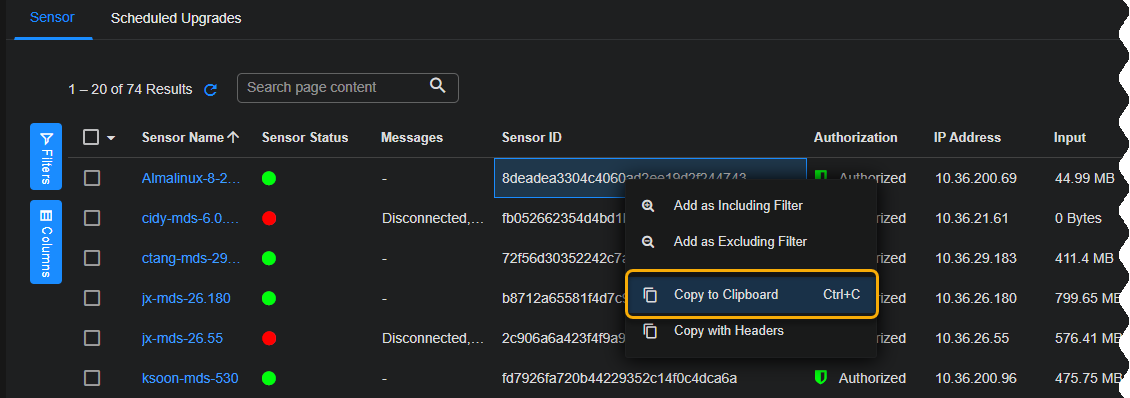Open the Filters side panel
The width and height of the screenshot is (1130, 398).
click(46, 156)
